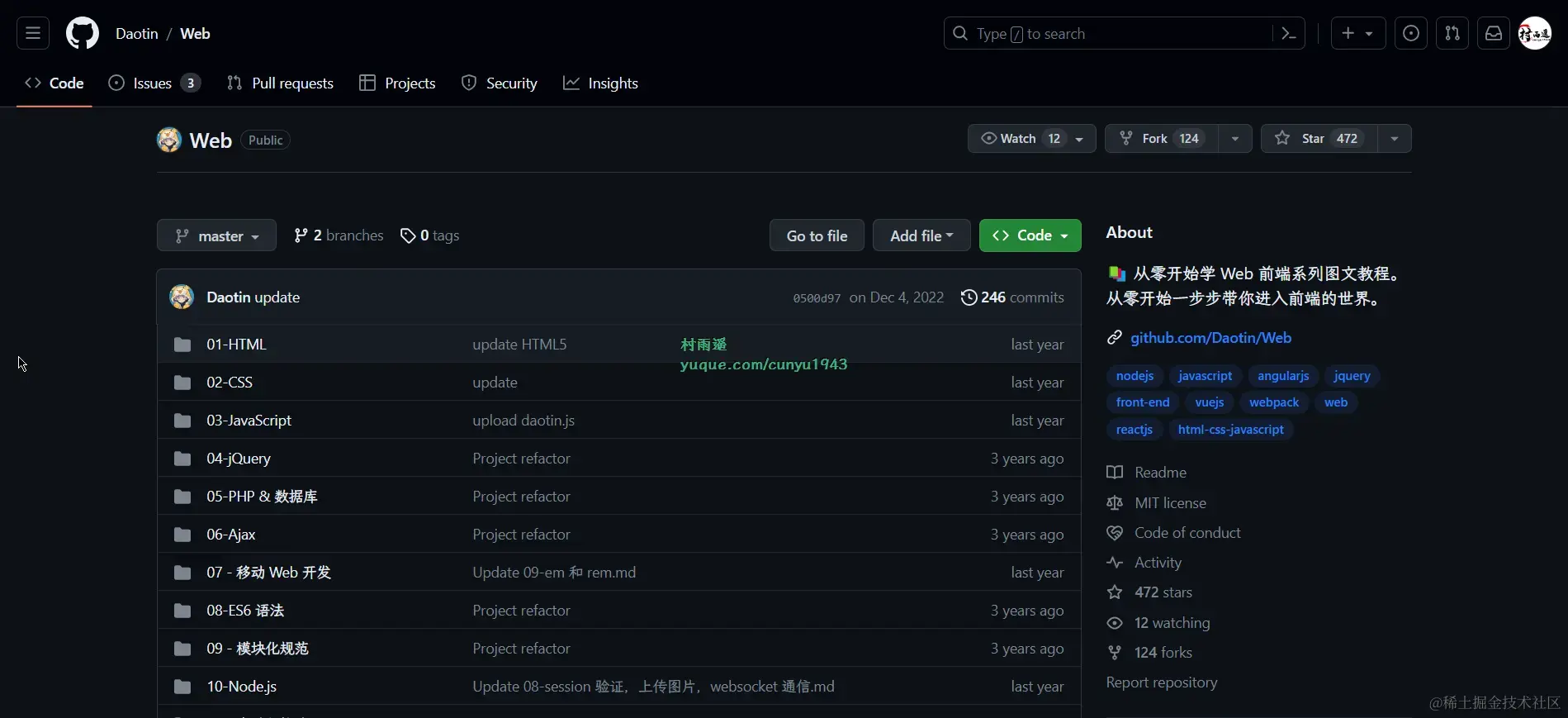The image size is (1568, 718).
Task: Open the command palette icon
Action: coord(1288,34)
